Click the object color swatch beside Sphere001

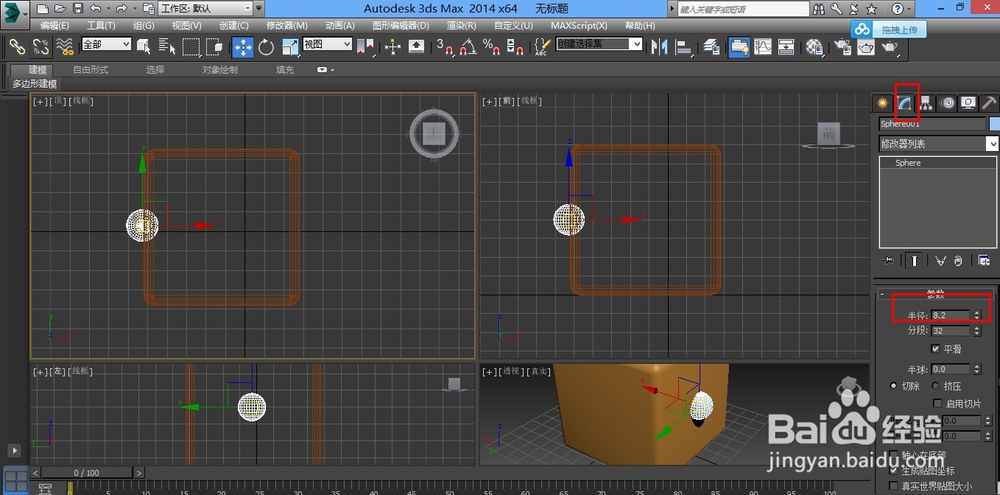(994, 124)
